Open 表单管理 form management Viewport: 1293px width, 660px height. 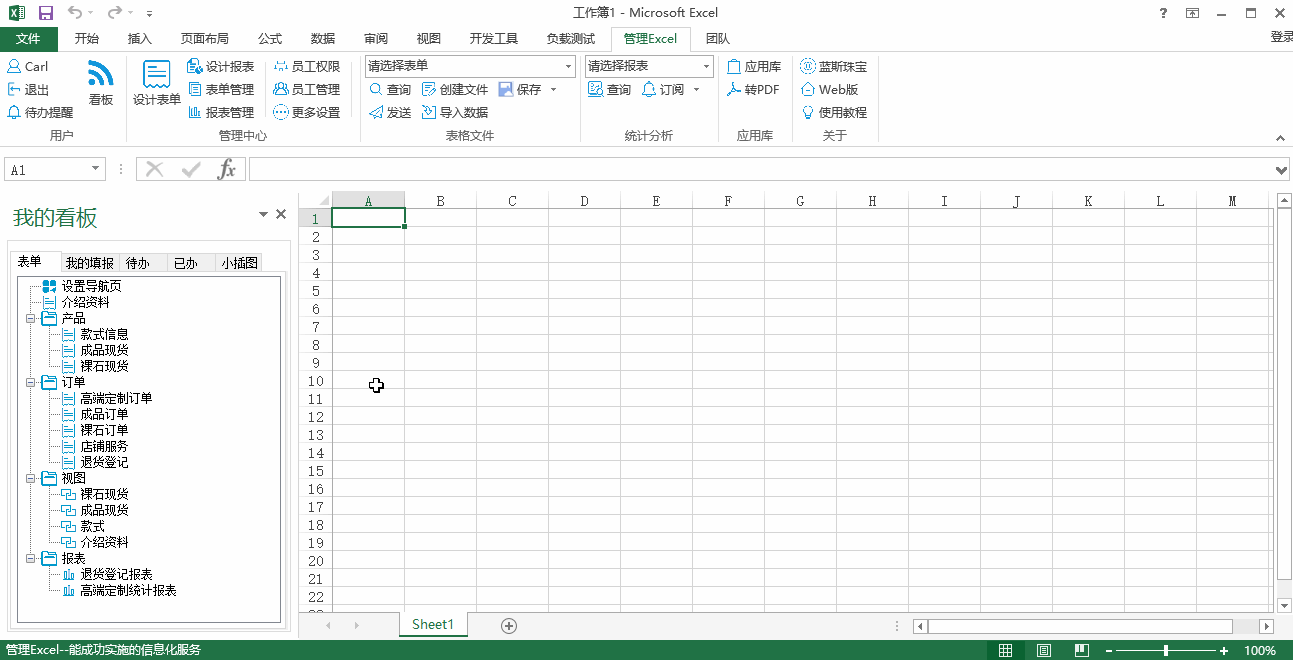221,89
